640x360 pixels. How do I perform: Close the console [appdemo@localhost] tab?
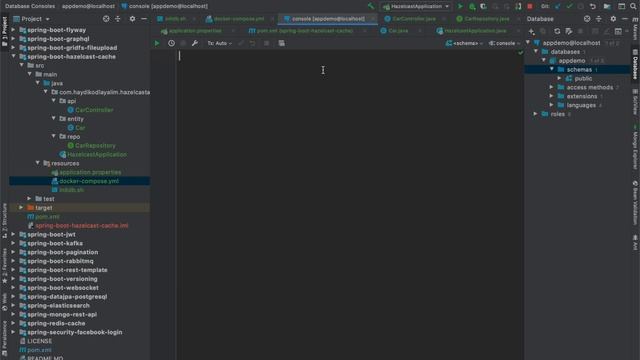[x=373, y=19]
